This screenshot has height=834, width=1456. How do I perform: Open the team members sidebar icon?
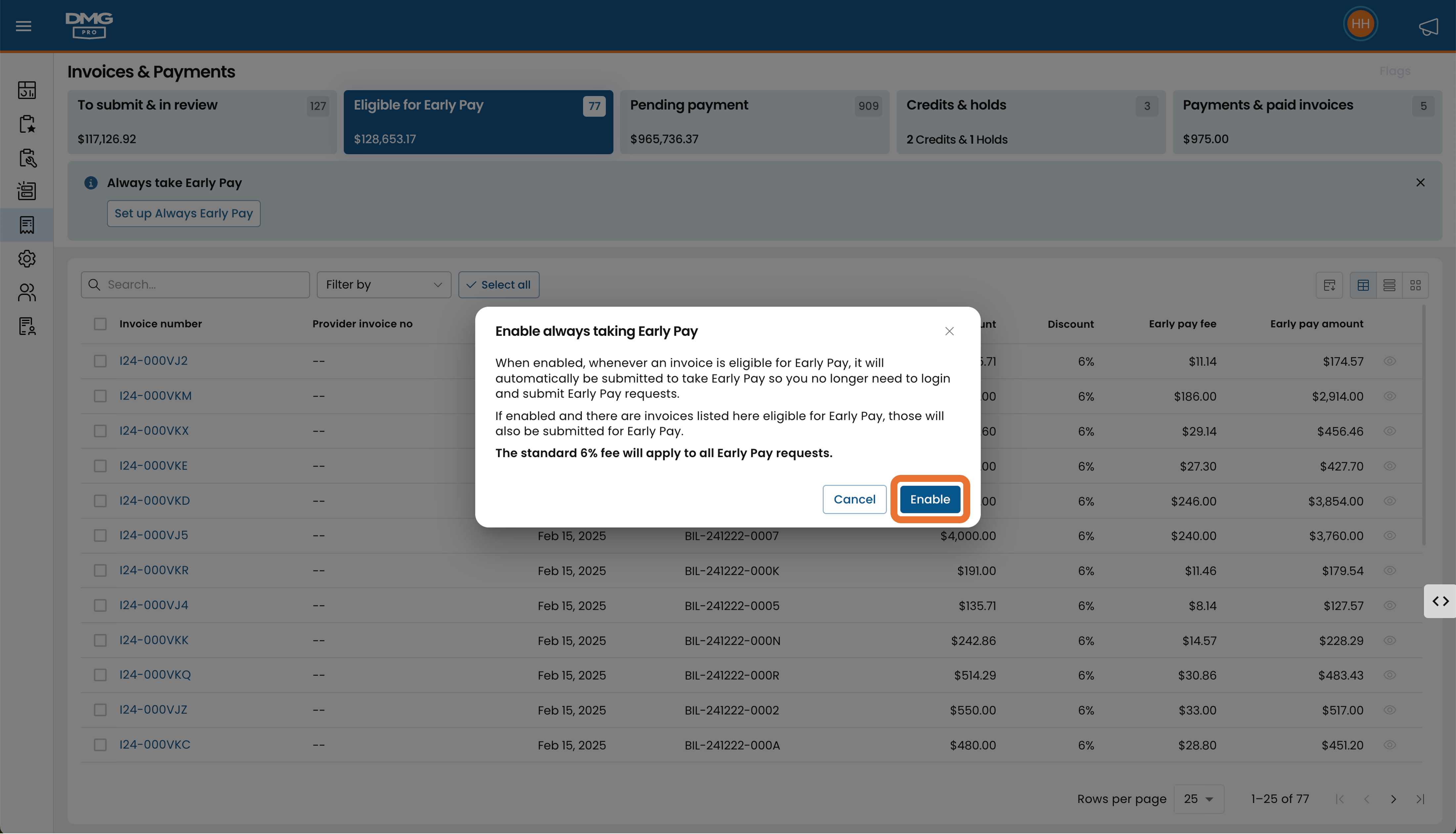pos(26,293)
